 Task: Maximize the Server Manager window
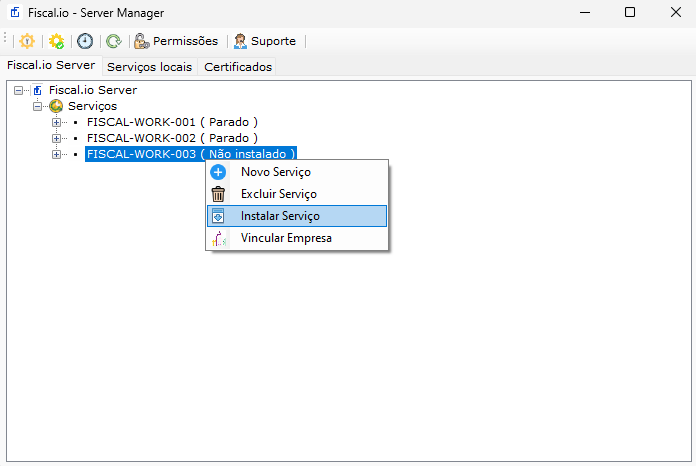tap(630, 12)
